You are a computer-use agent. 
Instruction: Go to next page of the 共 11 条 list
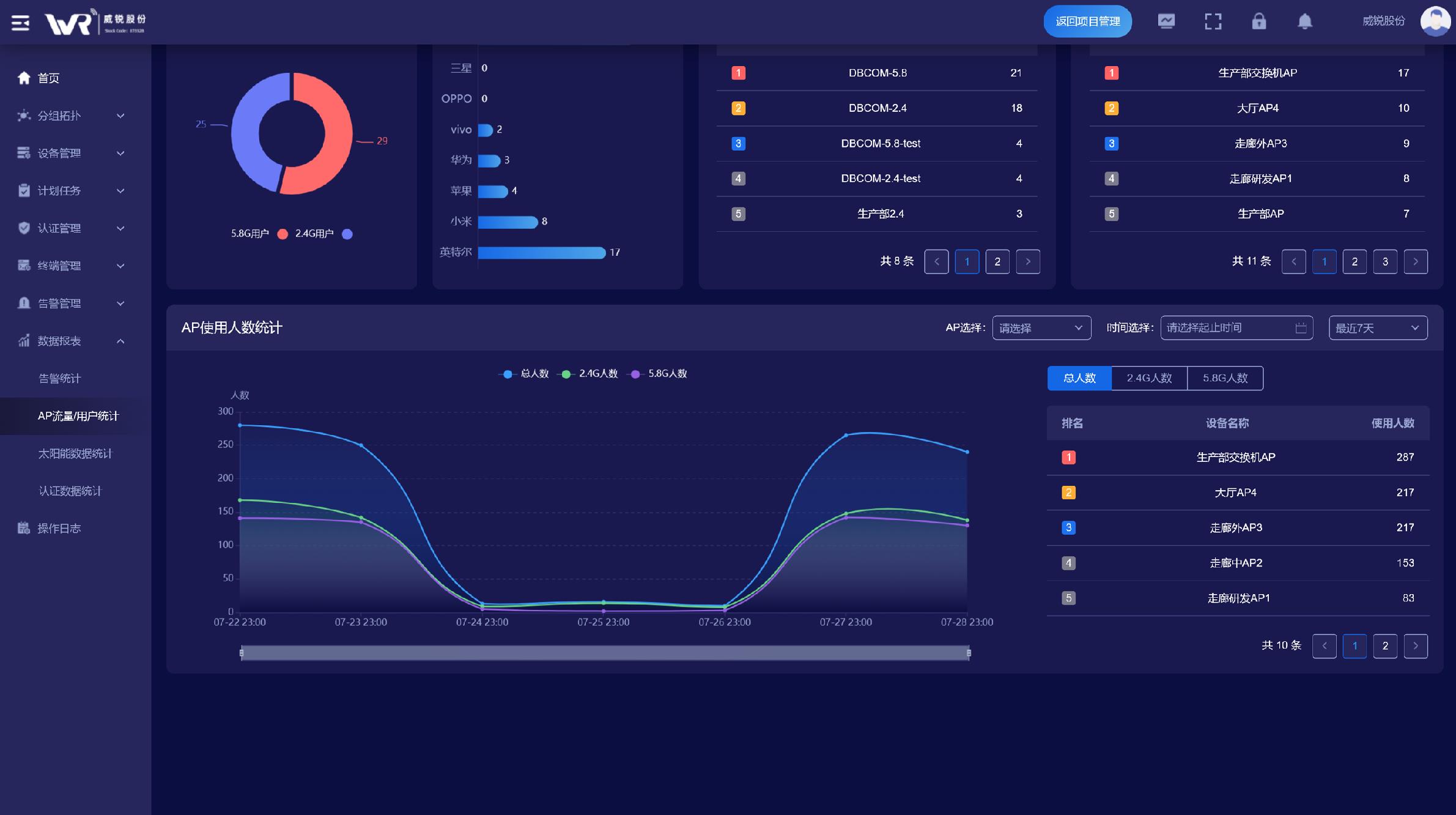1416,262
